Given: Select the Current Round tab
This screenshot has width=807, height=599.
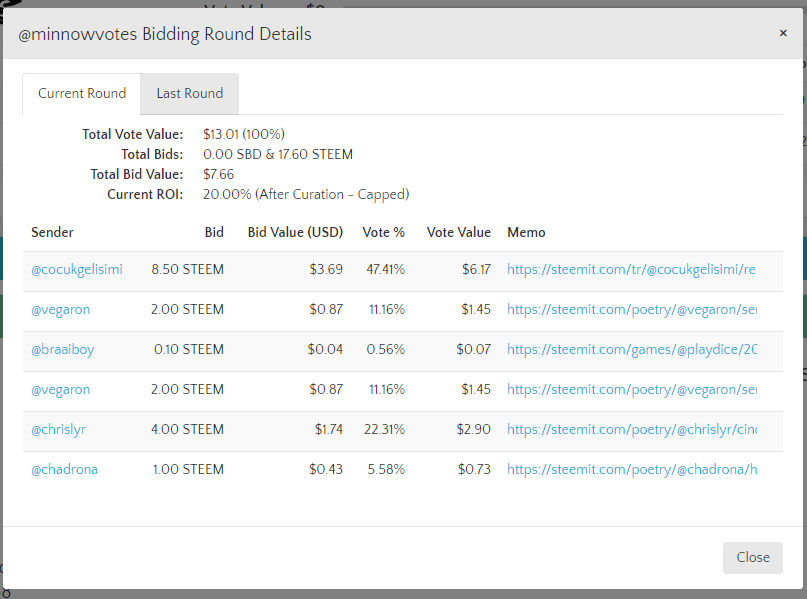Looking at the screenshot, I should tap(82, 94).
